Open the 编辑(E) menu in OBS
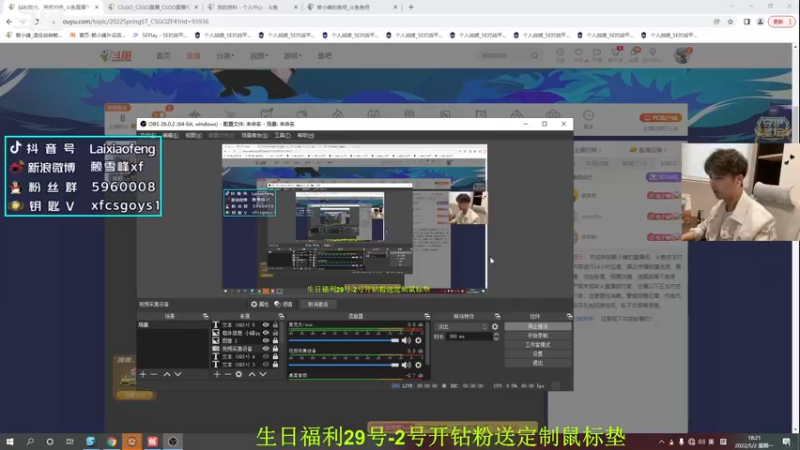The image size is (800, 450). click(x=170, y=135)
